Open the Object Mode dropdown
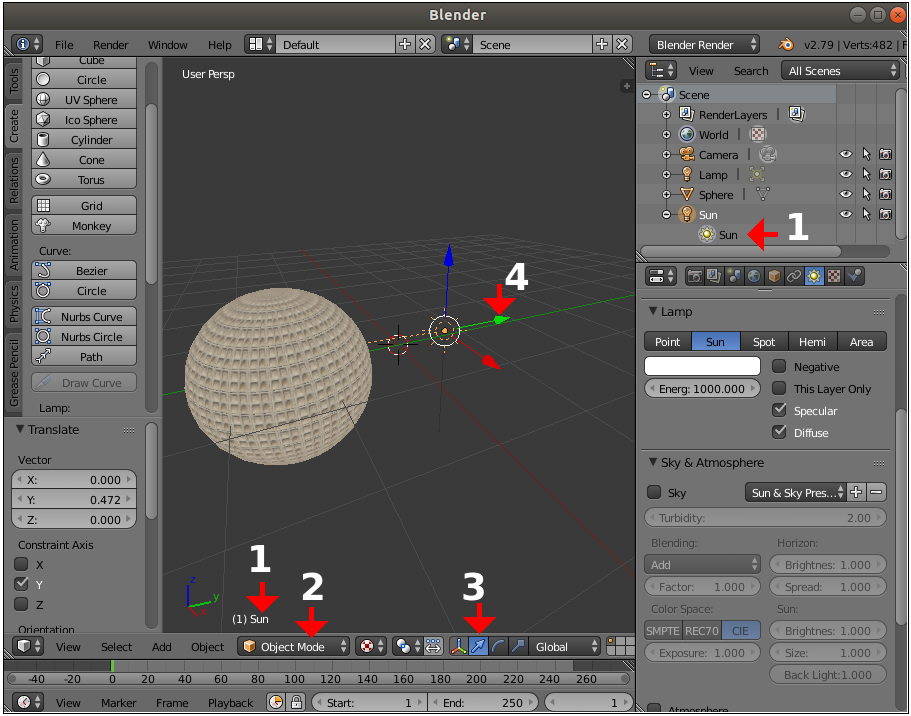 pos(293,646)
